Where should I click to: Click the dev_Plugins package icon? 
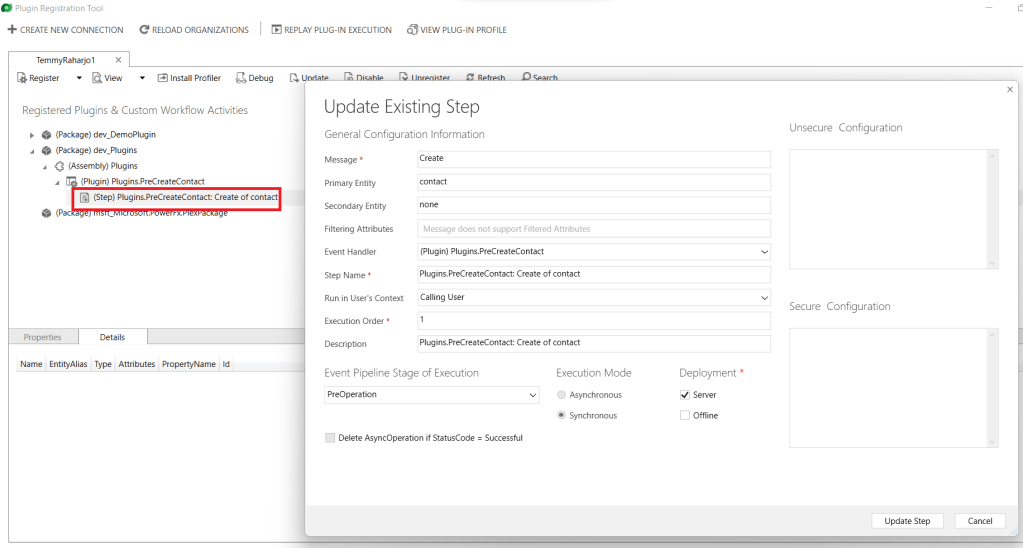[x=46, y=150]
